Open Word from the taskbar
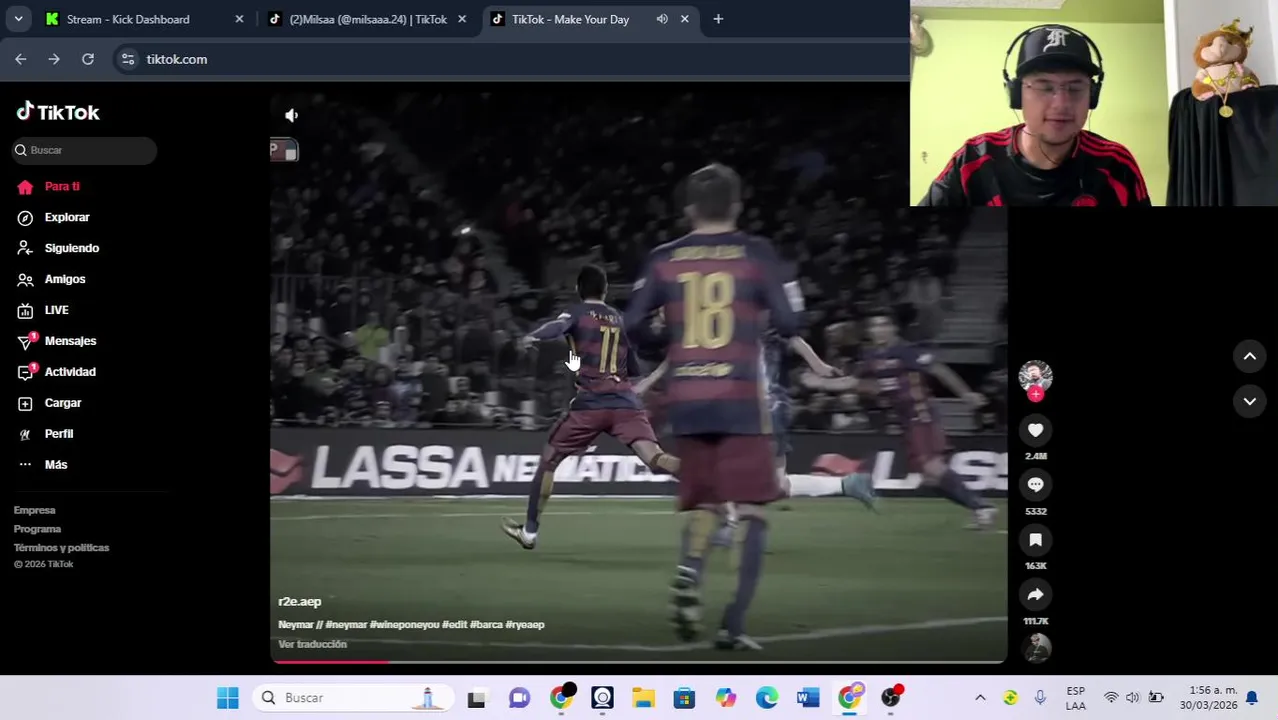This screenshot has width=1278, height=720. 808,698
